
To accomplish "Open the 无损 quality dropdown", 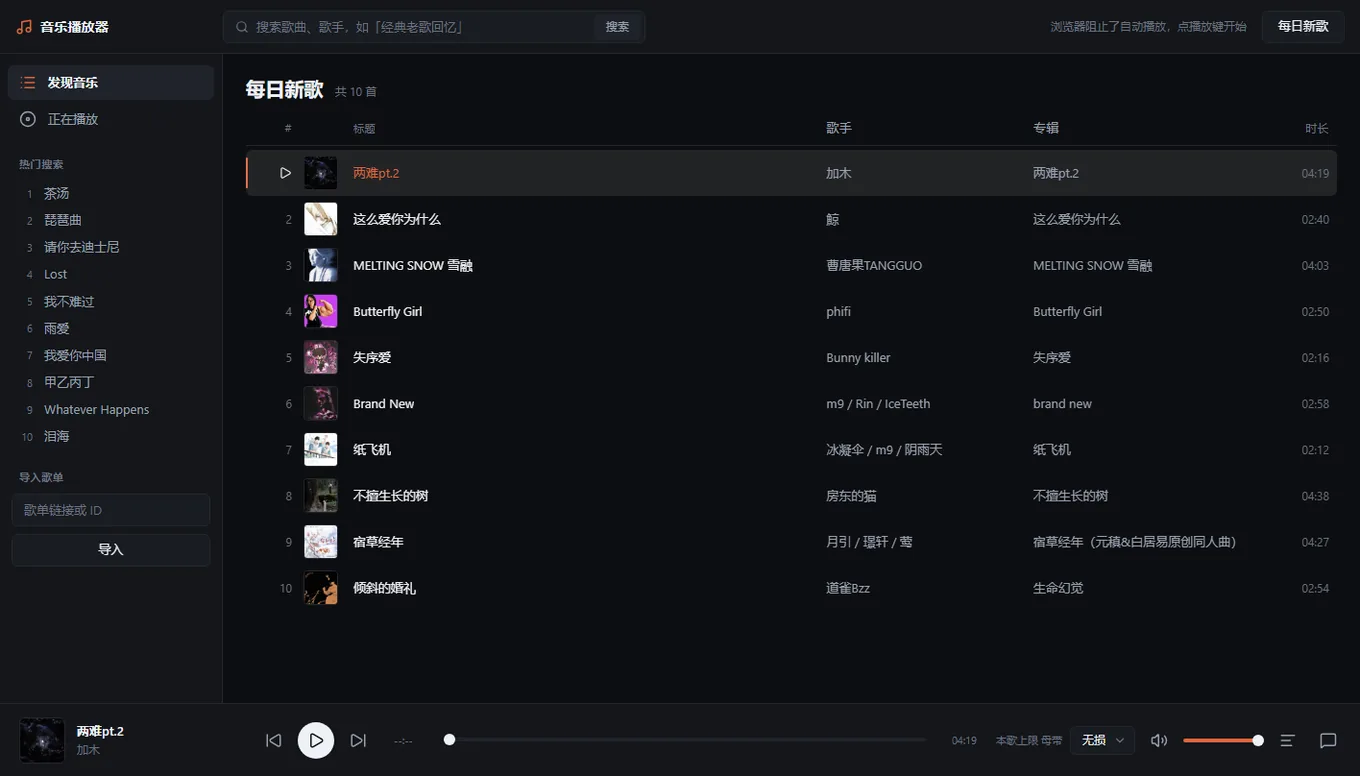I will (1102, 740).
